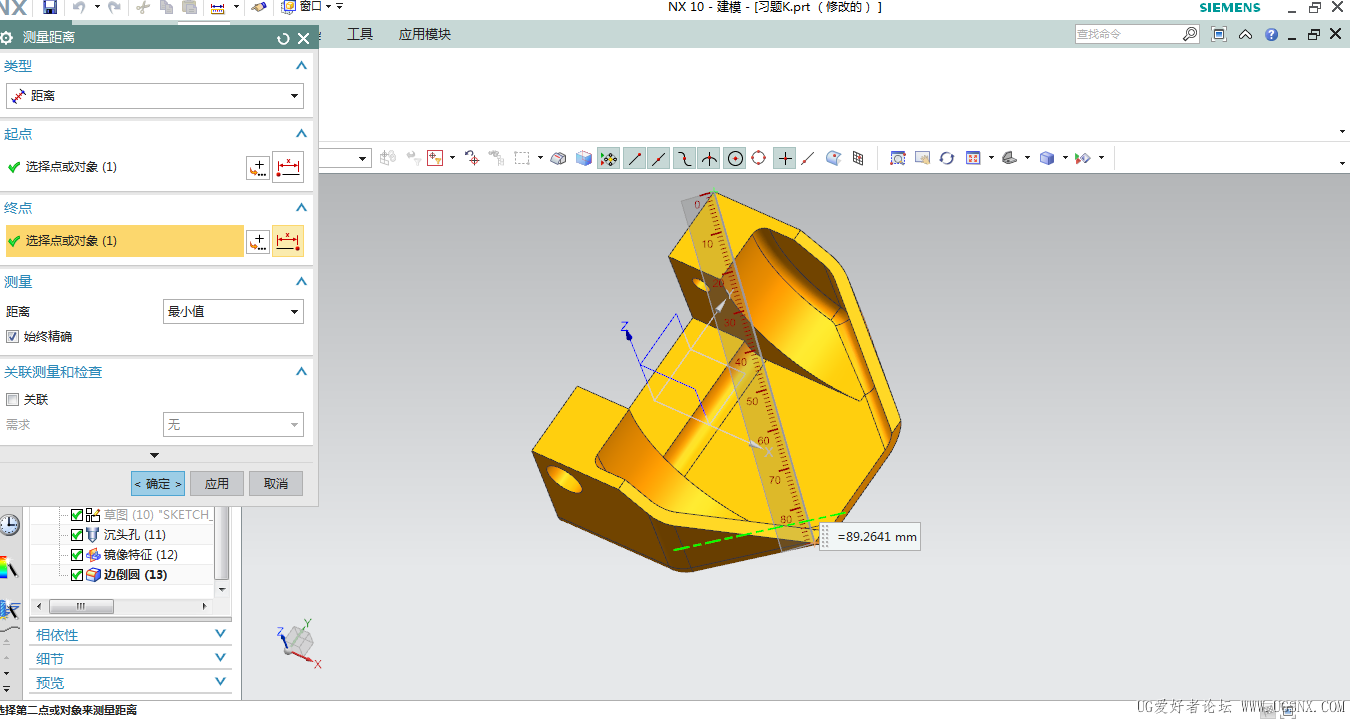Screen dimensions: 1350x719
Task: Click the question mark help icon
Action: (x=1271, y=34)
